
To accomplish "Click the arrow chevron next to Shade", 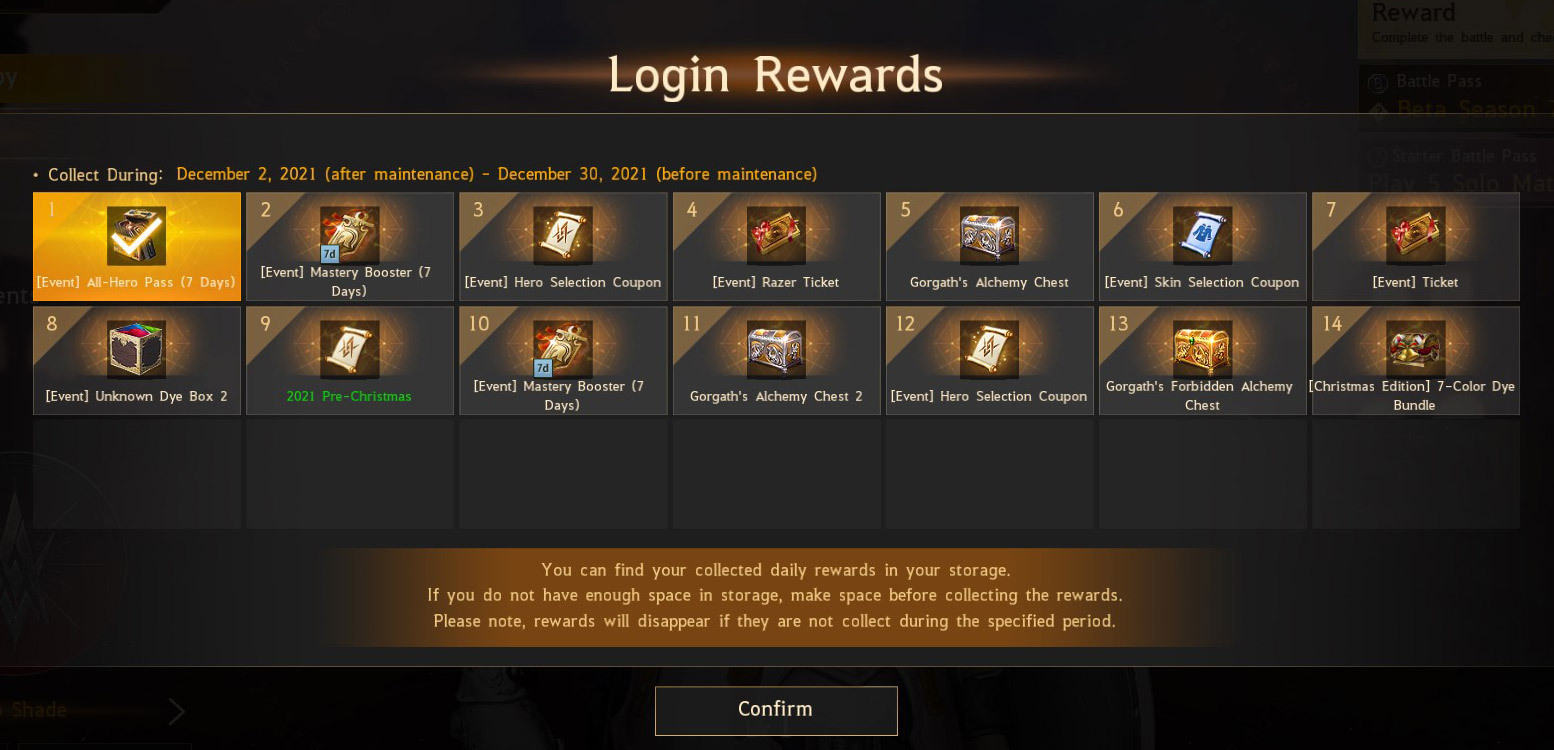I will point(176,711).
